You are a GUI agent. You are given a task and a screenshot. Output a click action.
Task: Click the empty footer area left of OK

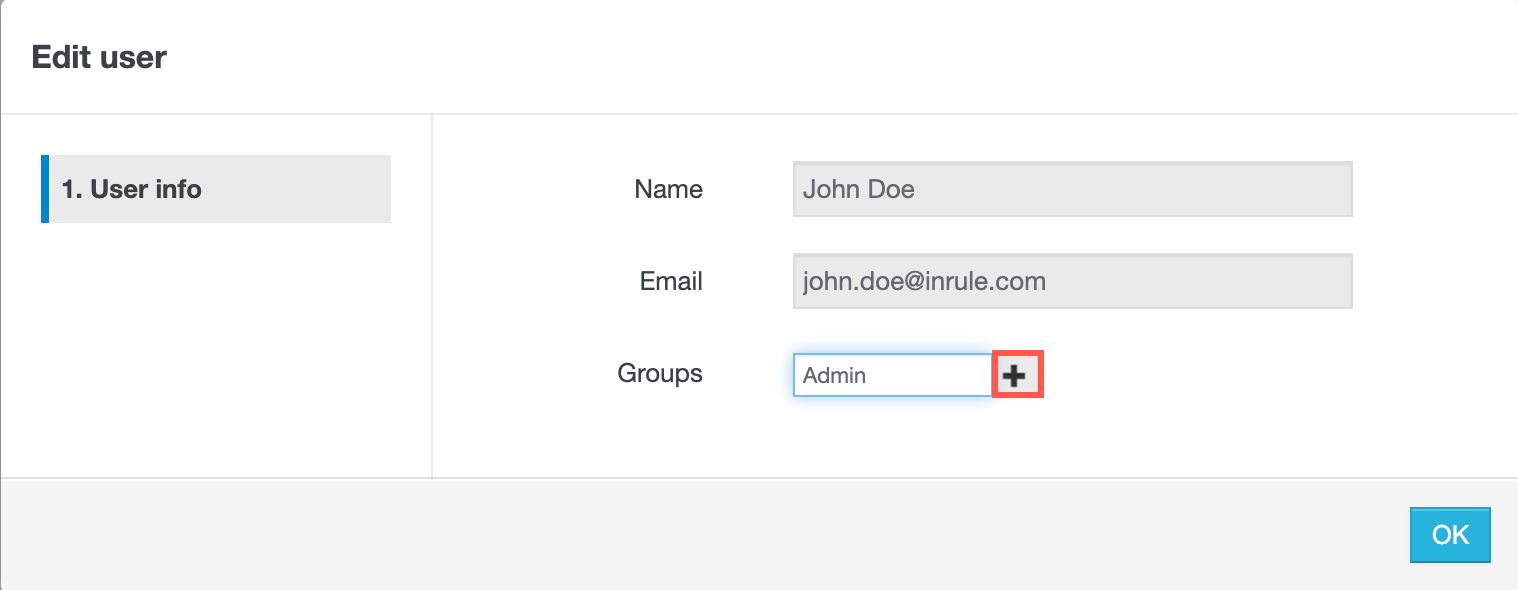pyautogui.click(x=700, y=534)
